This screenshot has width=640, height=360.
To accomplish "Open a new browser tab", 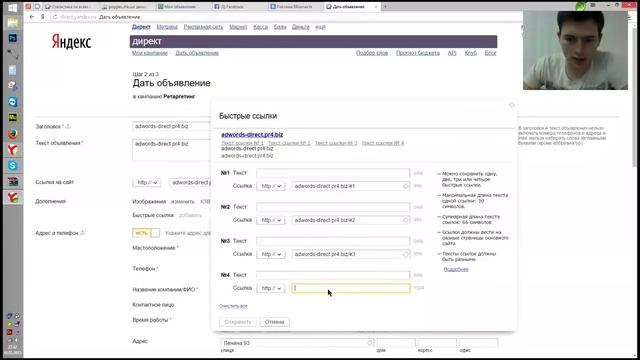I will (x=385, y=7).
